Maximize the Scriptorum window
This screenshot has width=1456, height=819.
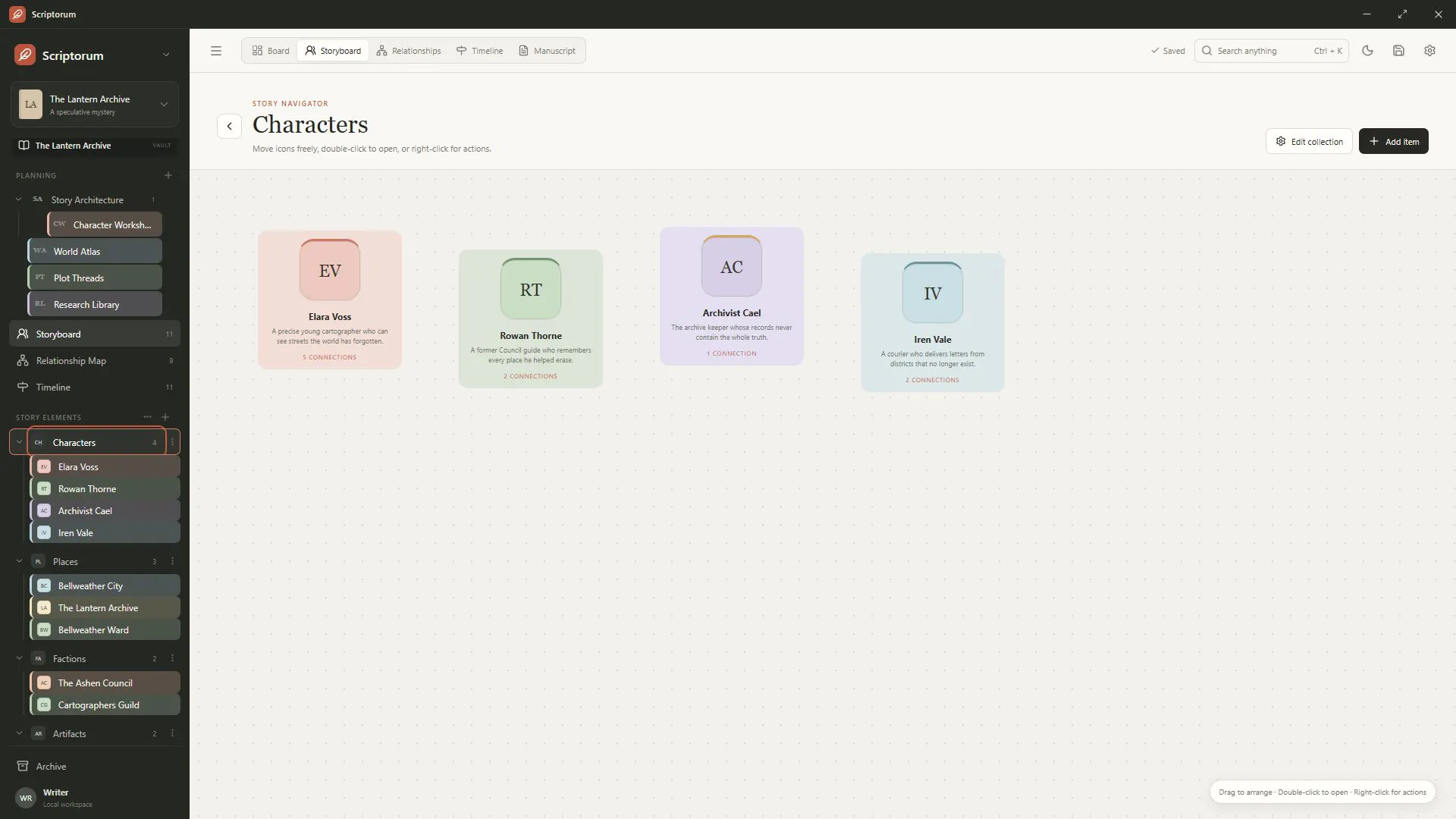click(1402, 14)
